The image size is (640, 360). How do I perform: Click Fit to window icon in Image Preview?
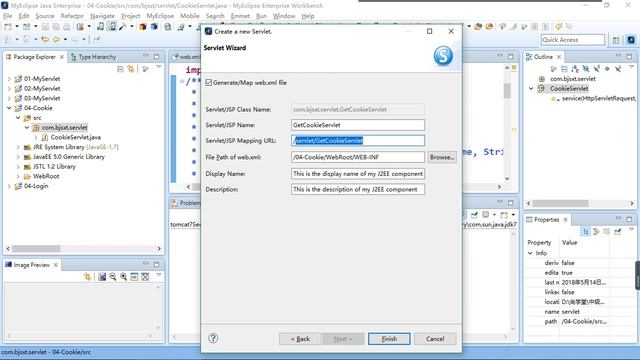pyautogui.click(x=145, y=277)
